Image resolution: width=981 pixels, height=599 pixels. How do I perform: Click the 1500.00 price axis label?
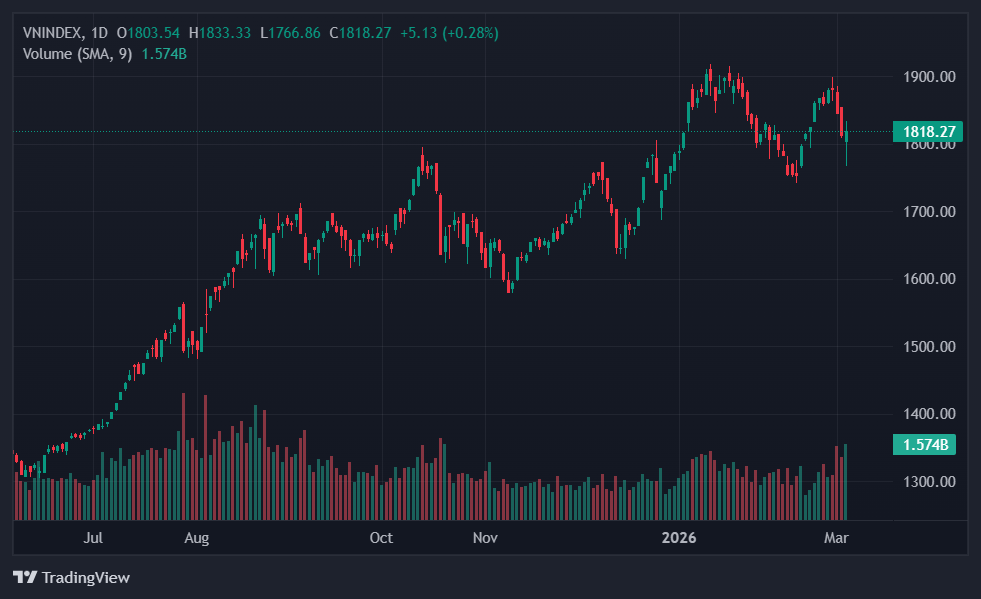tap(929, 347)
